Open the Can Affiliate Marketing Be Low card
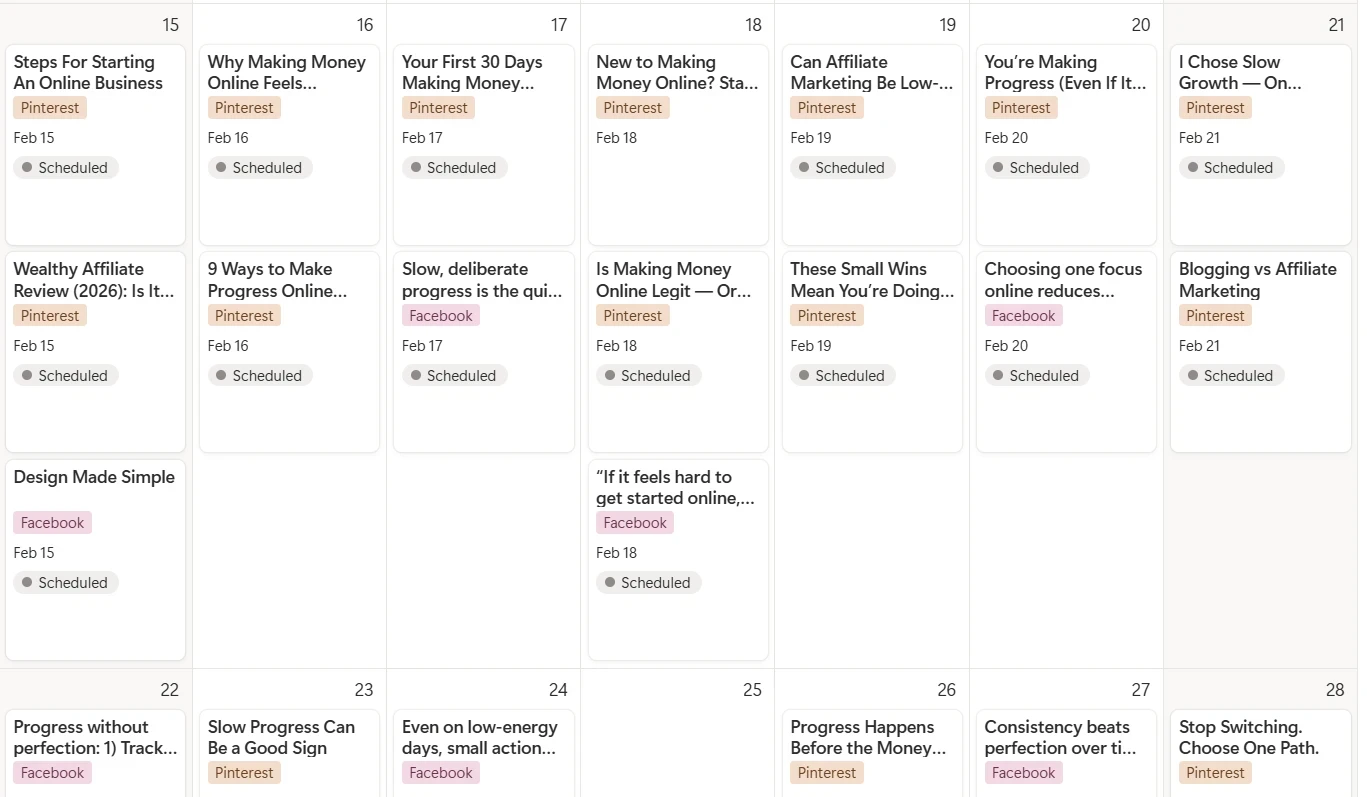The image size is (1367, 797). pyautogui.click(x=870, y=72)
